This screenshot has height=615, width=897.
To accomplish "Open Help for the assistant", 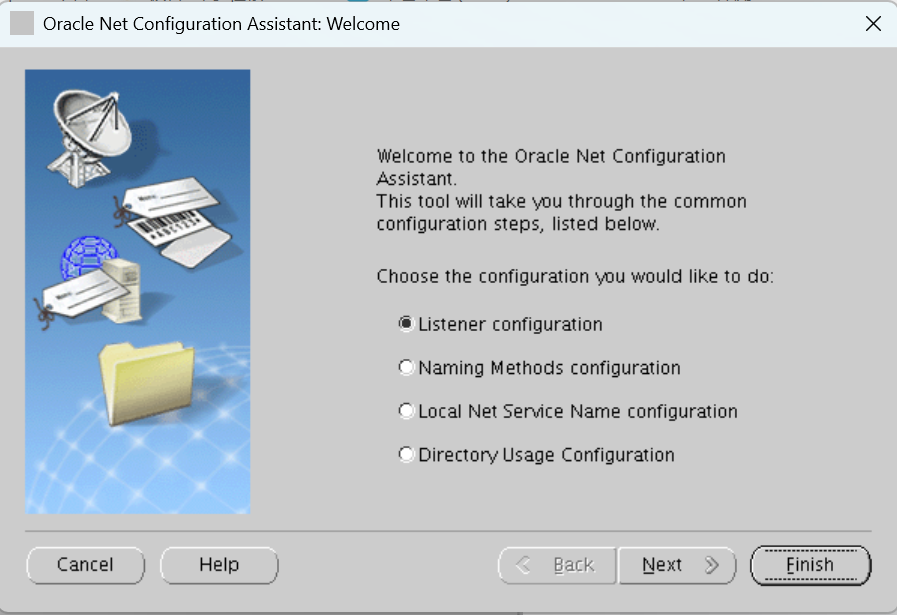I will coord(218,565).
